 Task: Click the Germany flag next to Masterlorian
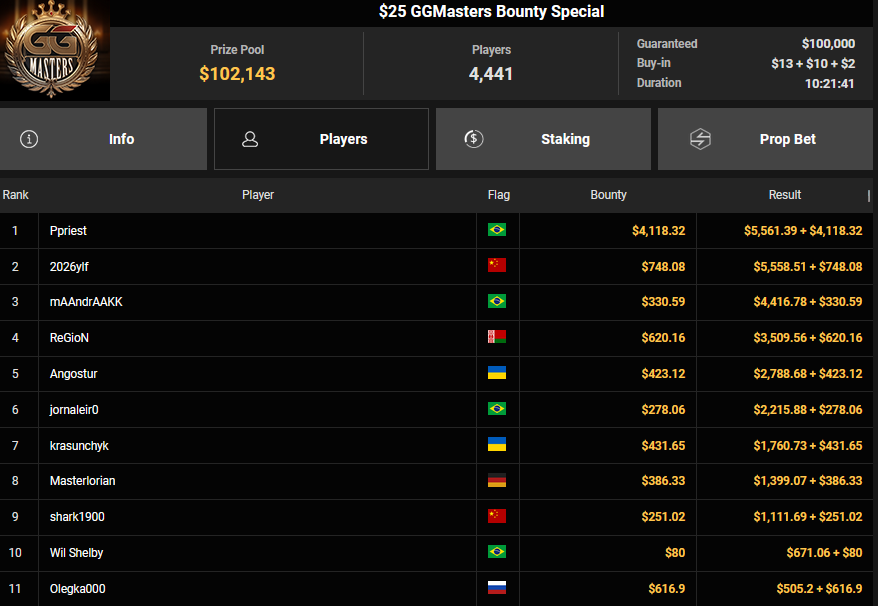tap(496, 481)
